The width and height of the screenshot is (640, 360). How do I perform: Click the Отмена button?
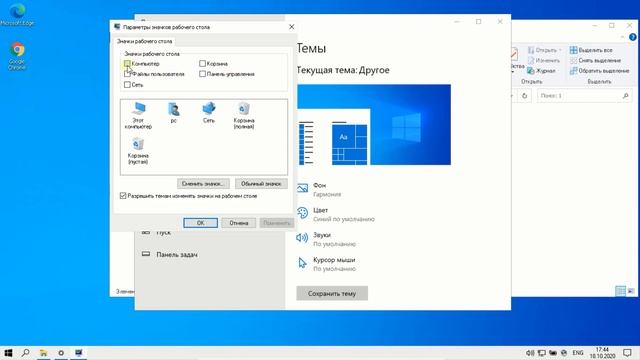(x=239, y=223)
